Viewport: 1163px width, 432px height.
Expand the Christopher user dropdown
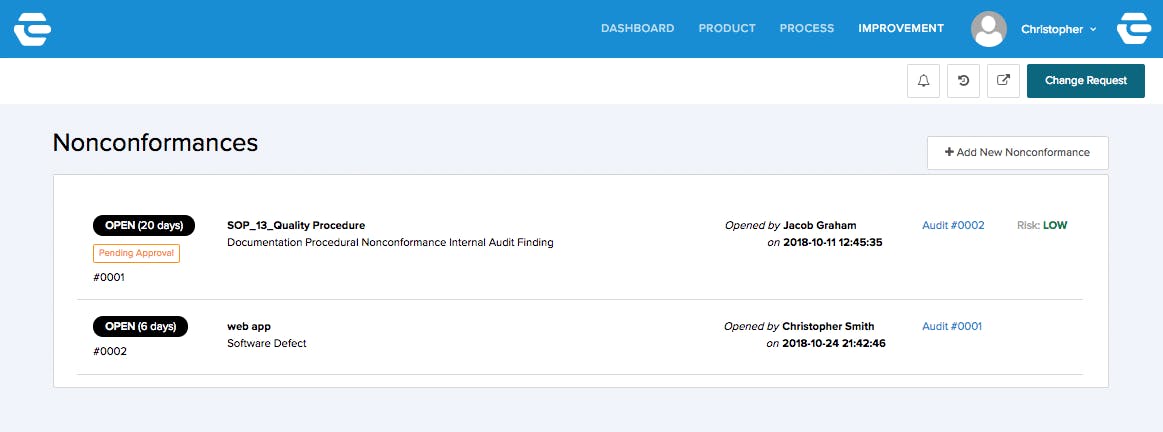click(x=1058, y=29)
